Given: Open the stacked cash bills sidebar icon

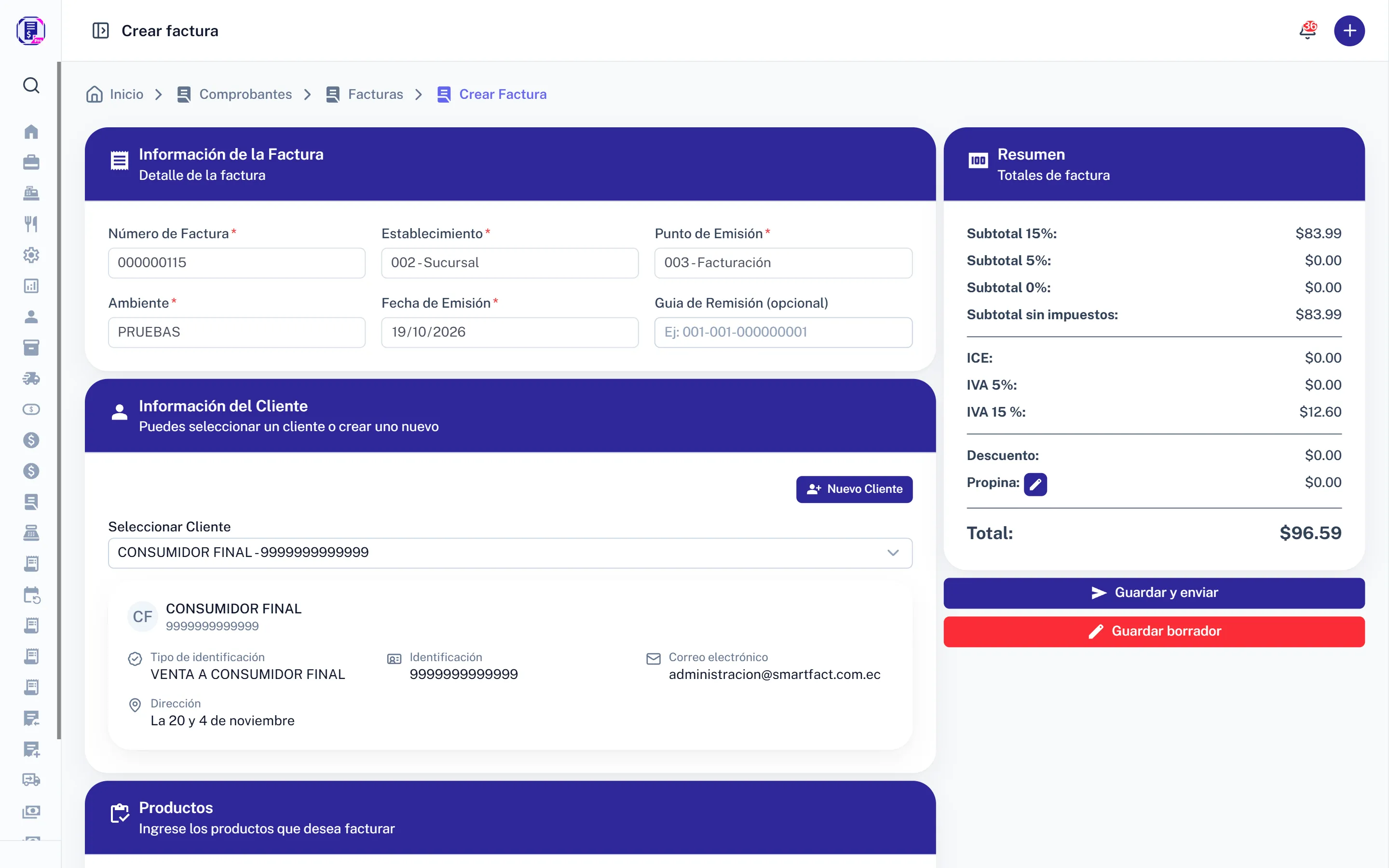Looking at the screenshot, I should (31, 811).
